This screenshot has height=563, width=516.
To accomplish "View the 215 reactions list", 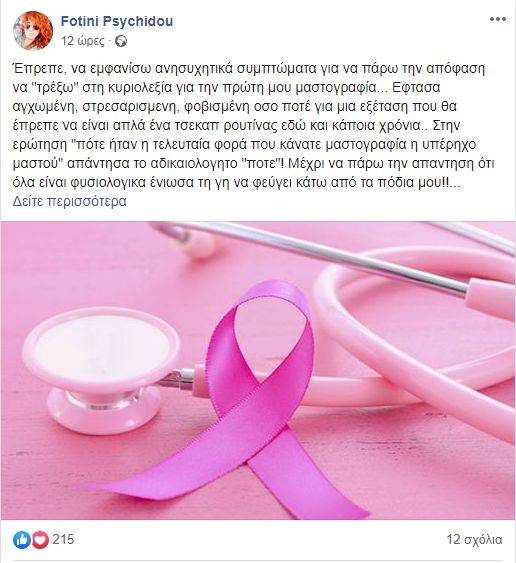I will click(63, 539).
